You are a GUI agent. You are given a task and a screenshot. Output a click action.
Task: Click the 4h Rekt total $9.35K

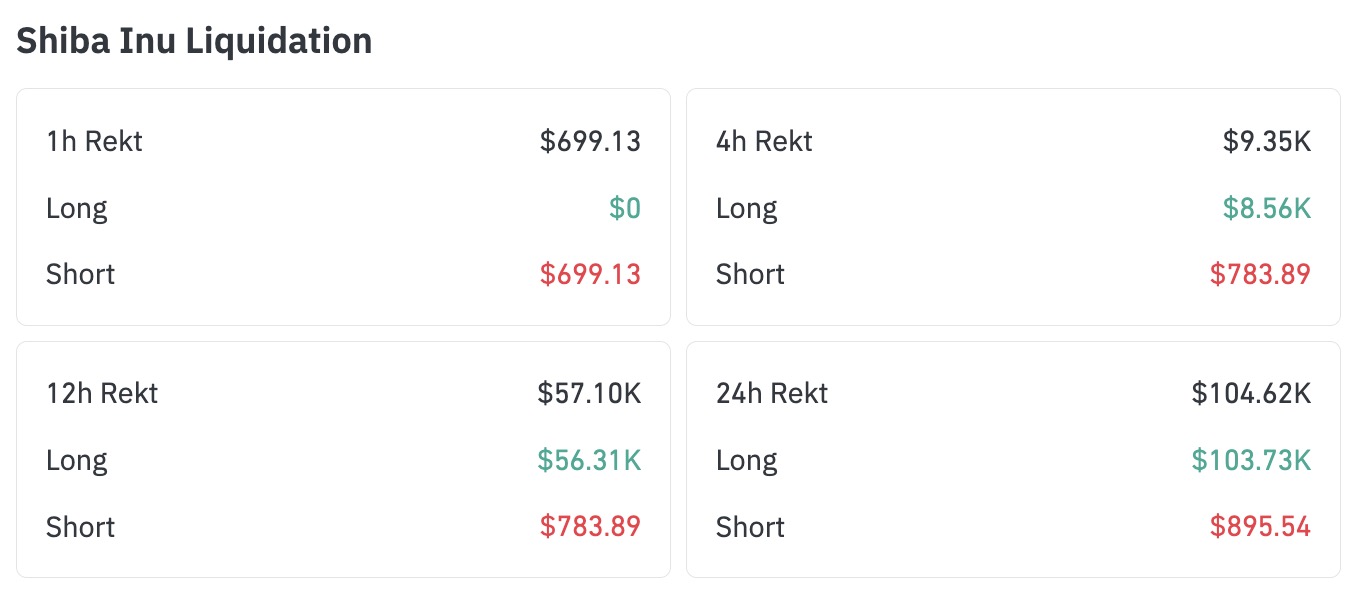pyautogui.click(x=1266, y=142)
